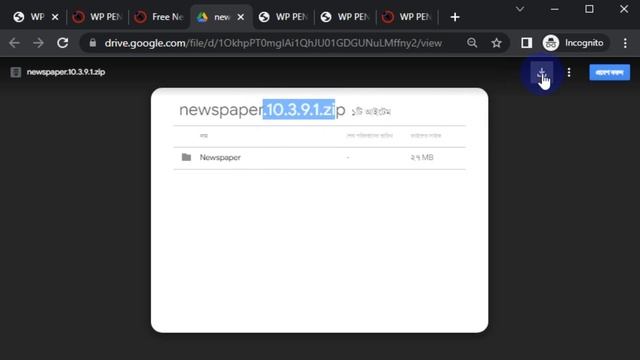The image size is (640, 360).
Task: Focus the drive.google.com address bar
Action: [x=273, y=43]
